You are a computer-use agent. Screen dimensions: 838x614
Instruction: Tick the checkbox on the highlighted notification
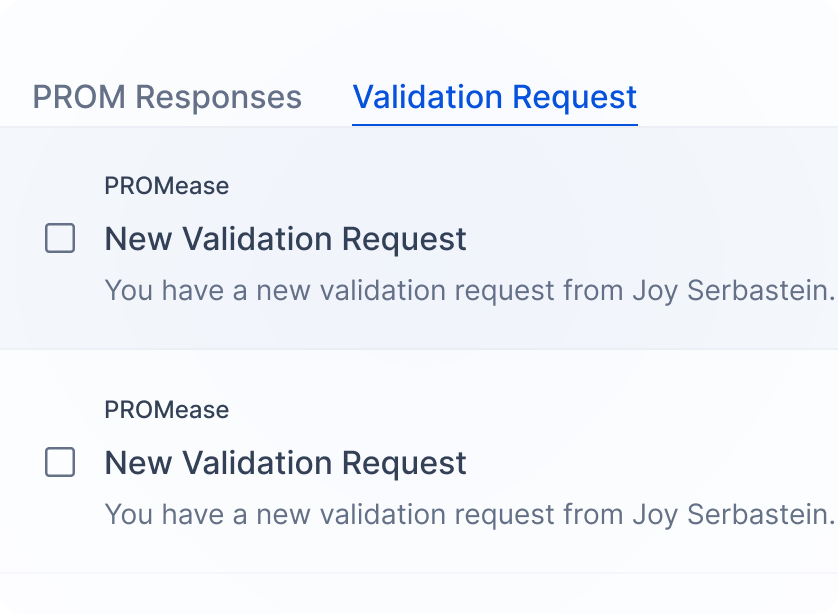[62, 239]
